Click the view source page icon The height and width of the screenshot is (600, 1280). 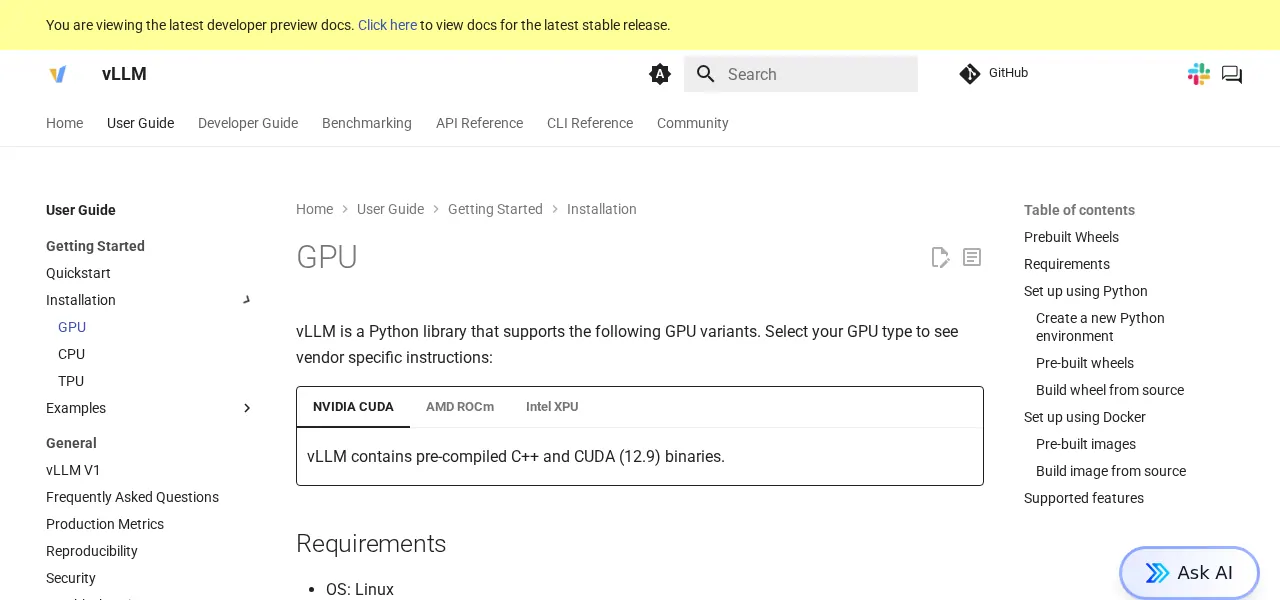click(972, 257)
